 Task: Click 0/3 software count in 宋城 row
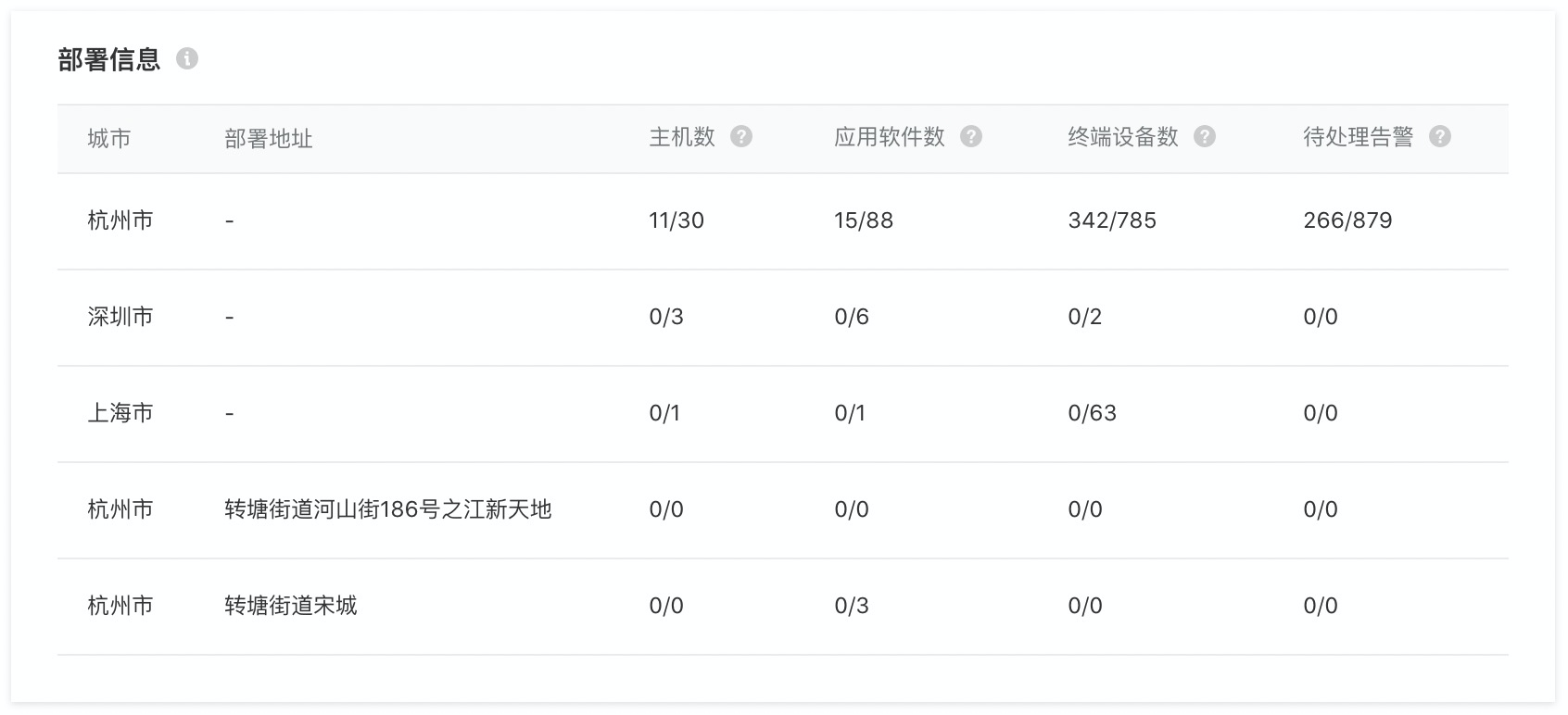point(852,606)
